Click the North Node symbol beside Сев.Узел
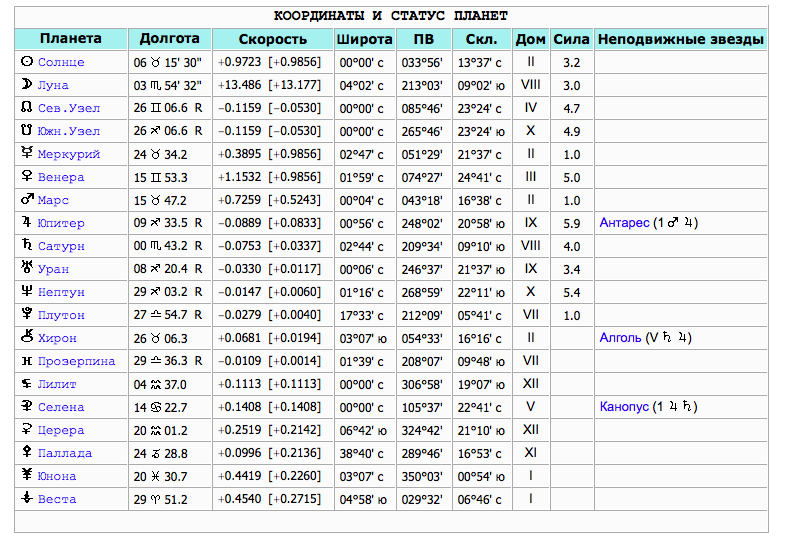This screenshot has width=786, height=544. [26, 108]
